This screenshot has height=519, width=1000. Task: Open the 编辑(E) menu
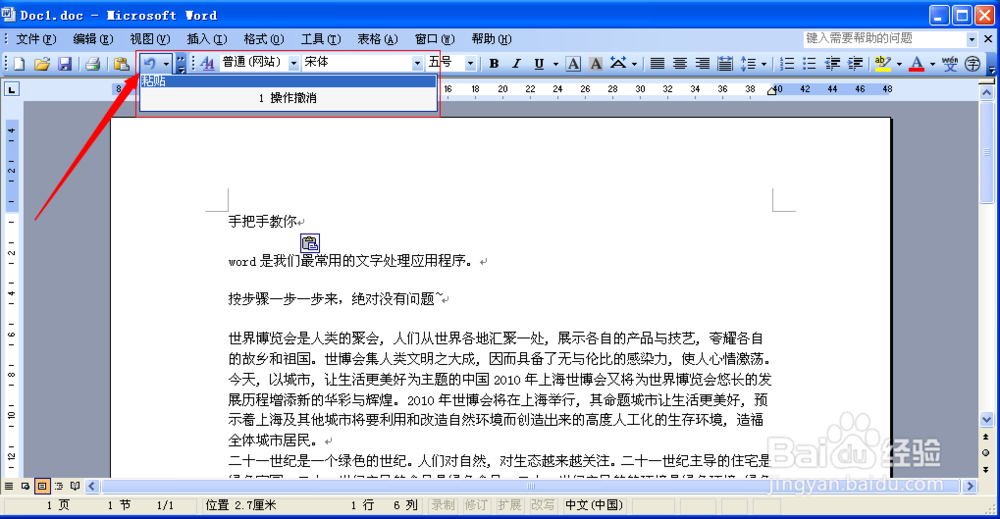[x=93, y=39]
